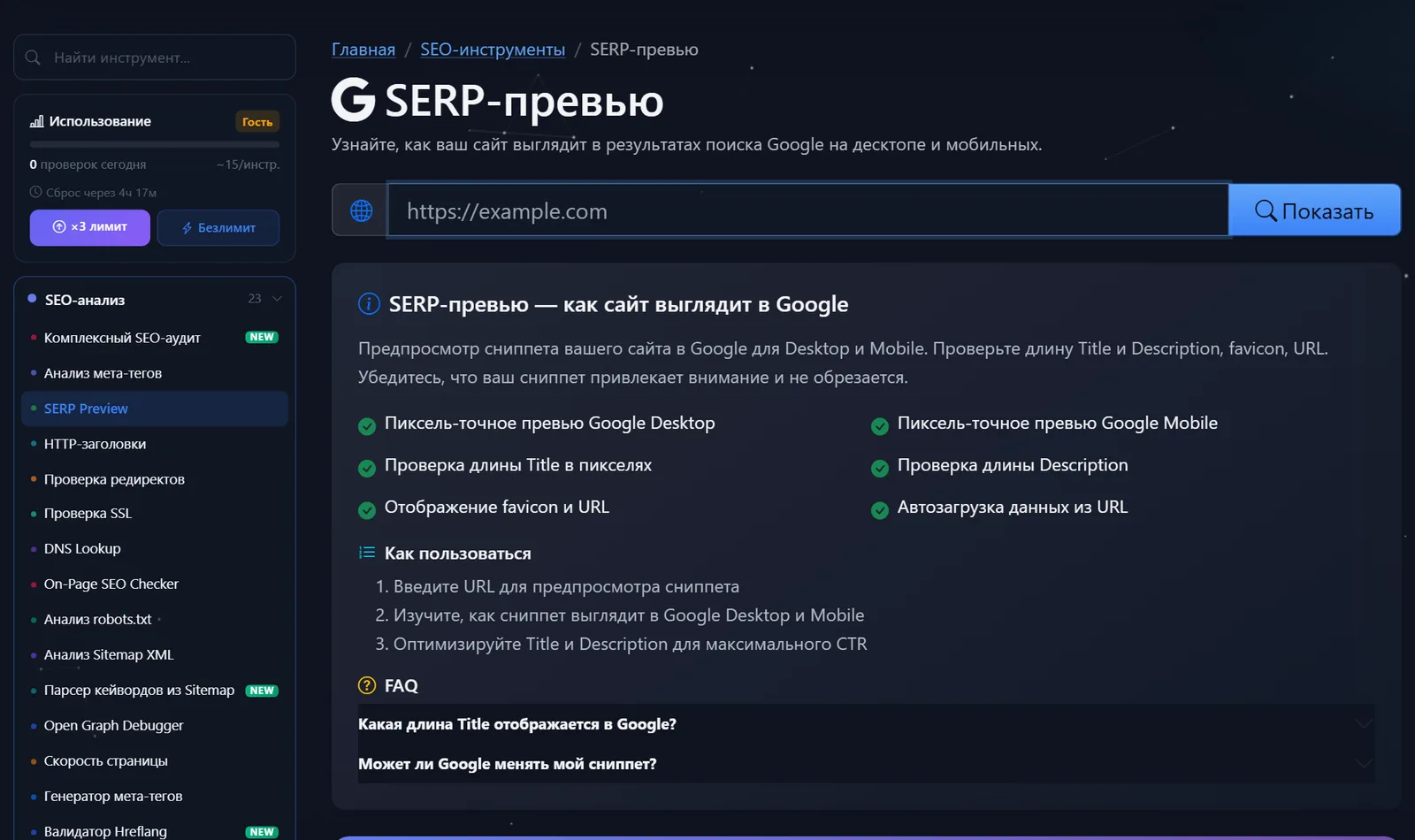1415x840 pixels.
Task: Go to SEO-инструменты breadcrumb link
Action: pyautogui.click(x=493, y=50)
